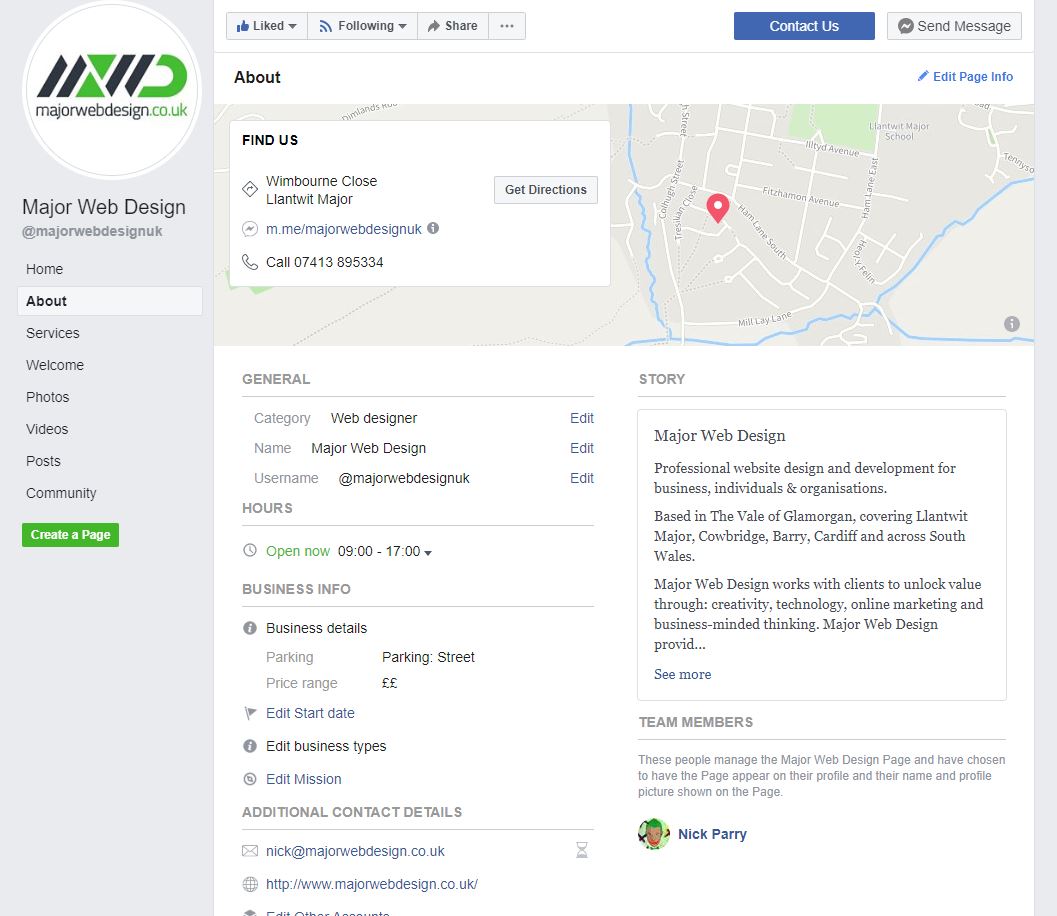Click the hourglass icon beside the email
The height and width of the screenshot is (916, 1057).
point(582,851)
